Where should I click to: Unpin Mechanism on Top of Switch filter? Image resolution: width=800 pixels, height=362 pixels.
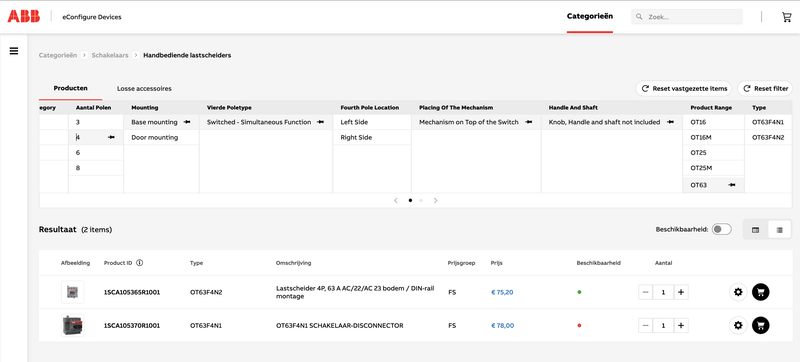tap(529, 122)
